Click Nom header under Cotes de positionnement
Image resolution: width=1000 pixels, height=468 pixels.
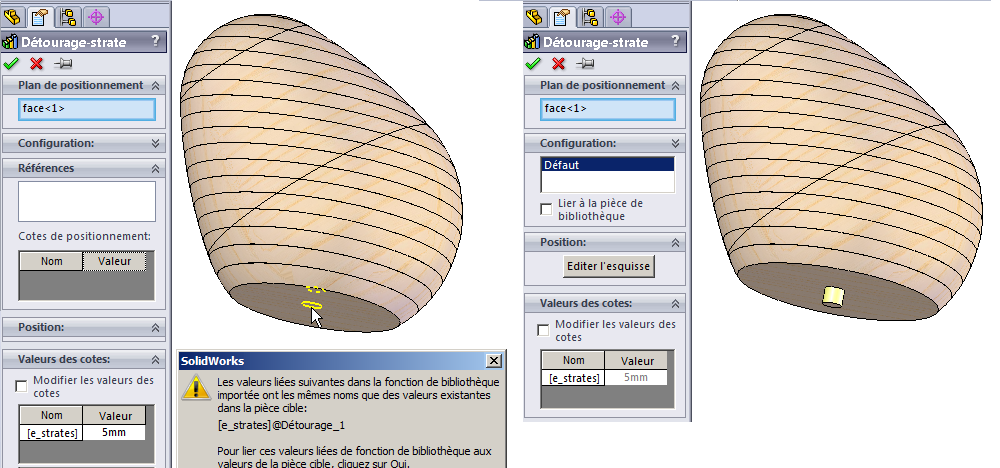[x=51, y=261]
